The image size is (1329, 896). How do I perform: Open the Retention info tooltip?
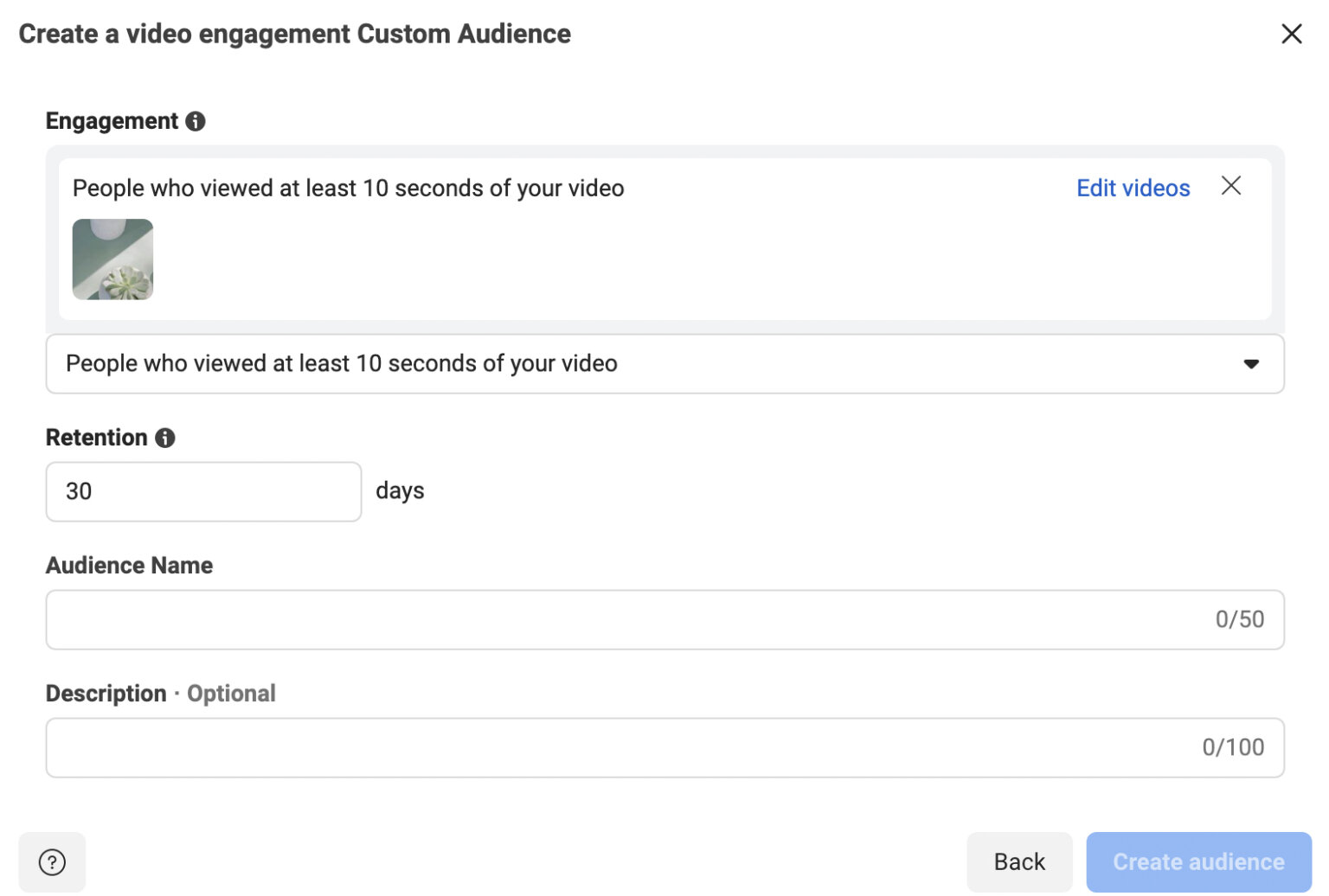(x=166, y=438)
